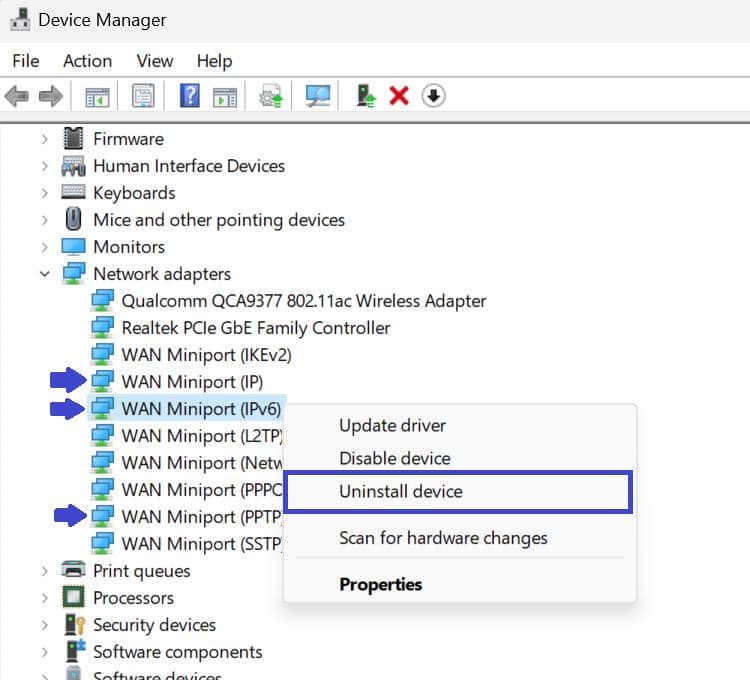Select Realtek PCIe GbE Family Controller
This screenshot has width=750, height=680.
(255, 327)
